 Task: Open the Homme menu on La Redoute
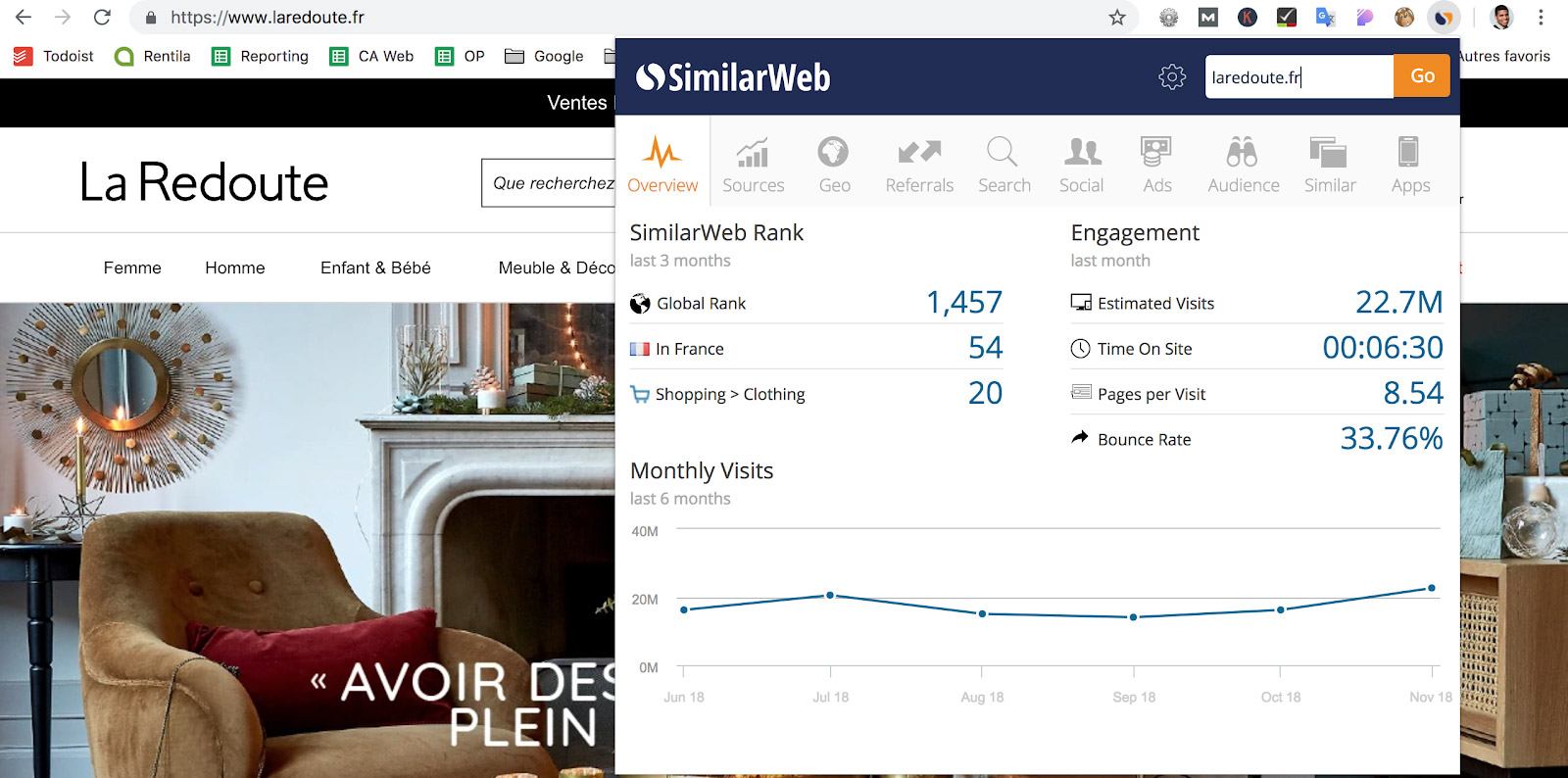click(234, 267)
